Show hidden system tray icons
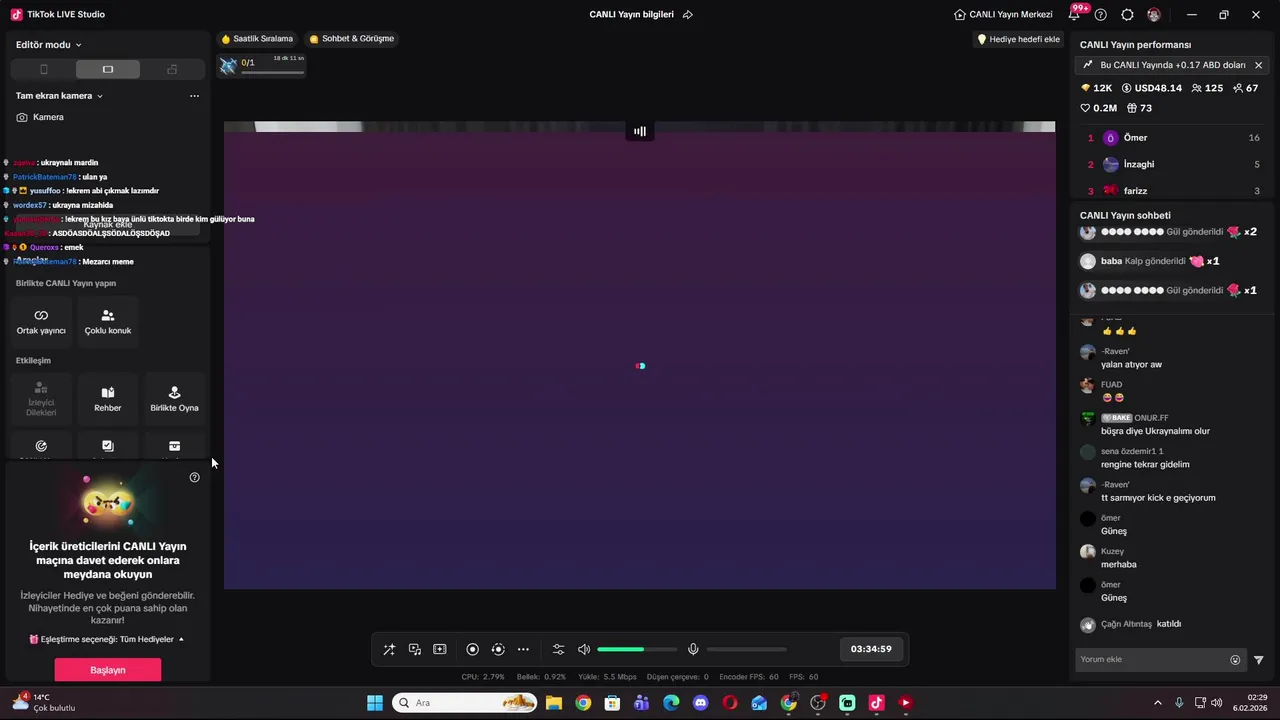The height and width of the screenshot is (720, 1280). 1158,703
